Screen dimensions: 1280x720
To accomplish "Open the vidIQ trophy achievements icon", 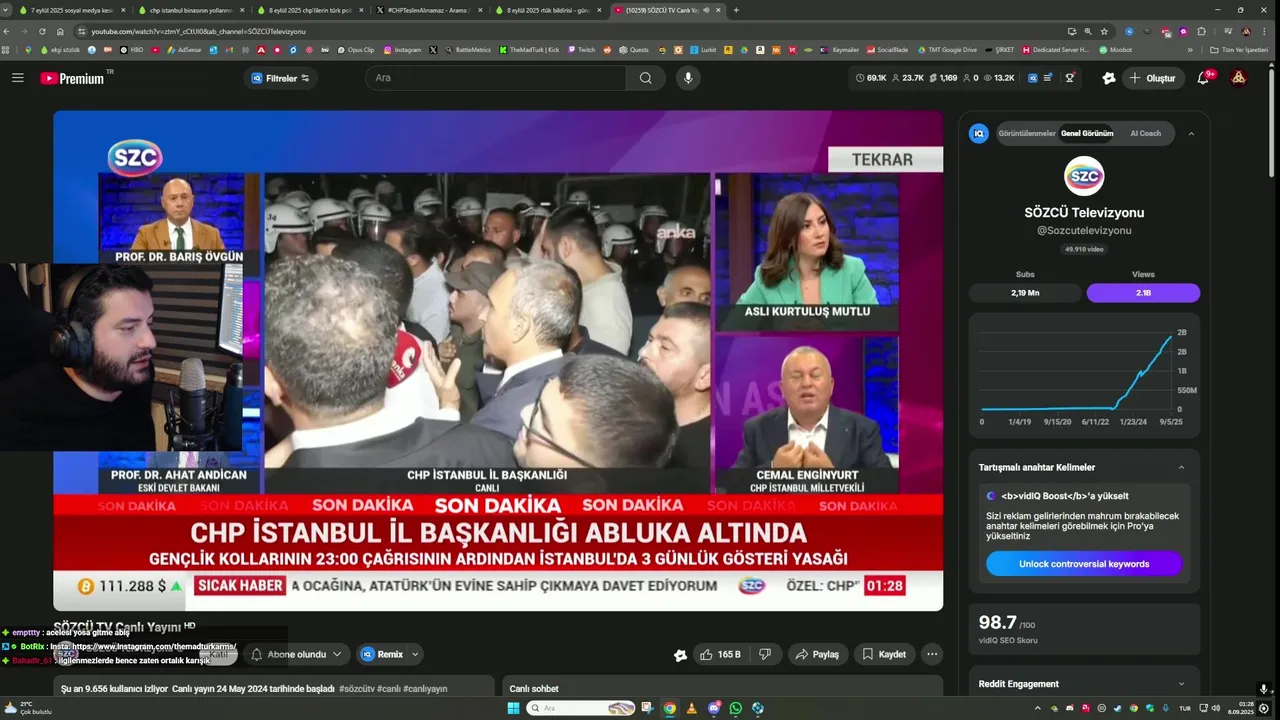I will [1070, 78].
